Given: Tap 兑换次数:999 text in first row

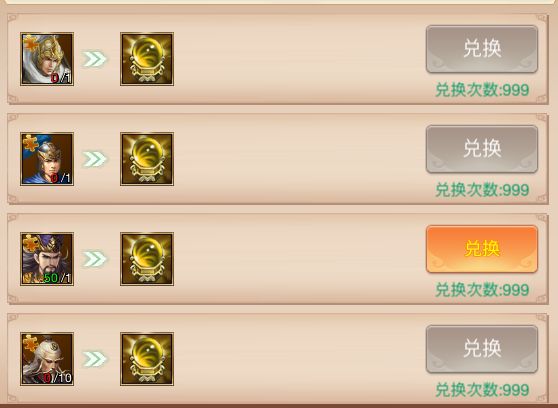Looking at the screenshot, I should click(x=482, y=90).
